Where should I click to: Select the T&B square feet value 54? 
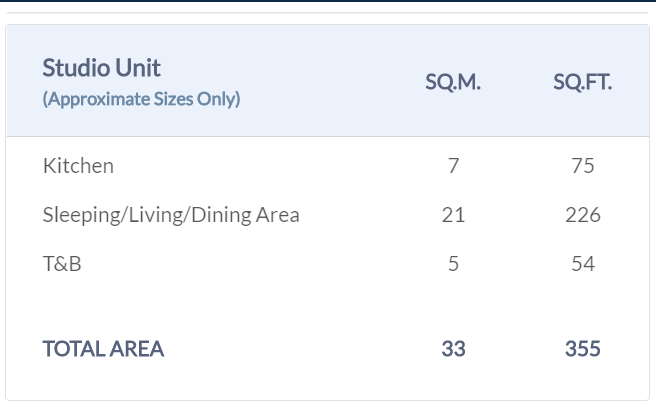(582, 264)
